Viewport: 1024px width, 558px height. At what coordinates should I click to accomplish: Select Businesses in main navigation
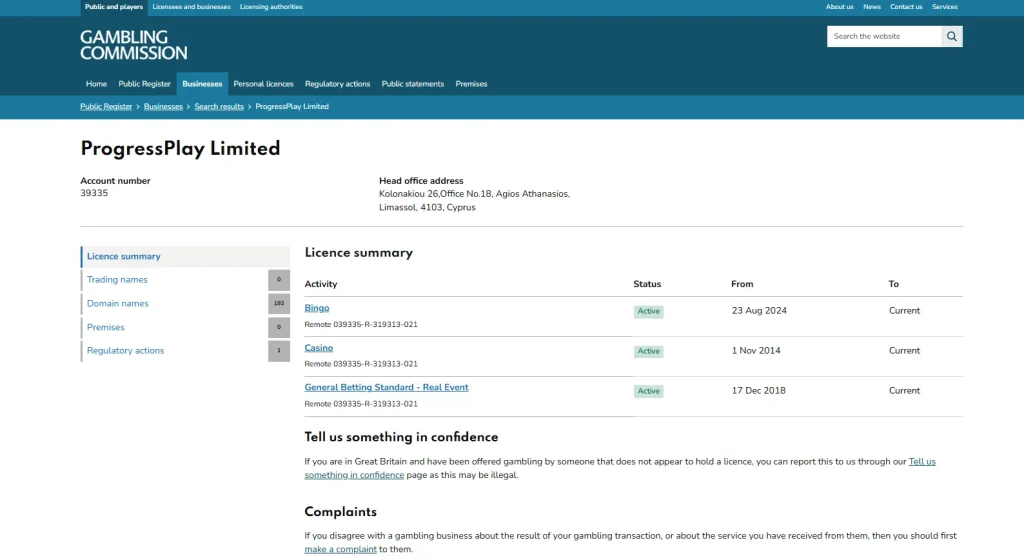pyautogui.click(x=202, y=84)
